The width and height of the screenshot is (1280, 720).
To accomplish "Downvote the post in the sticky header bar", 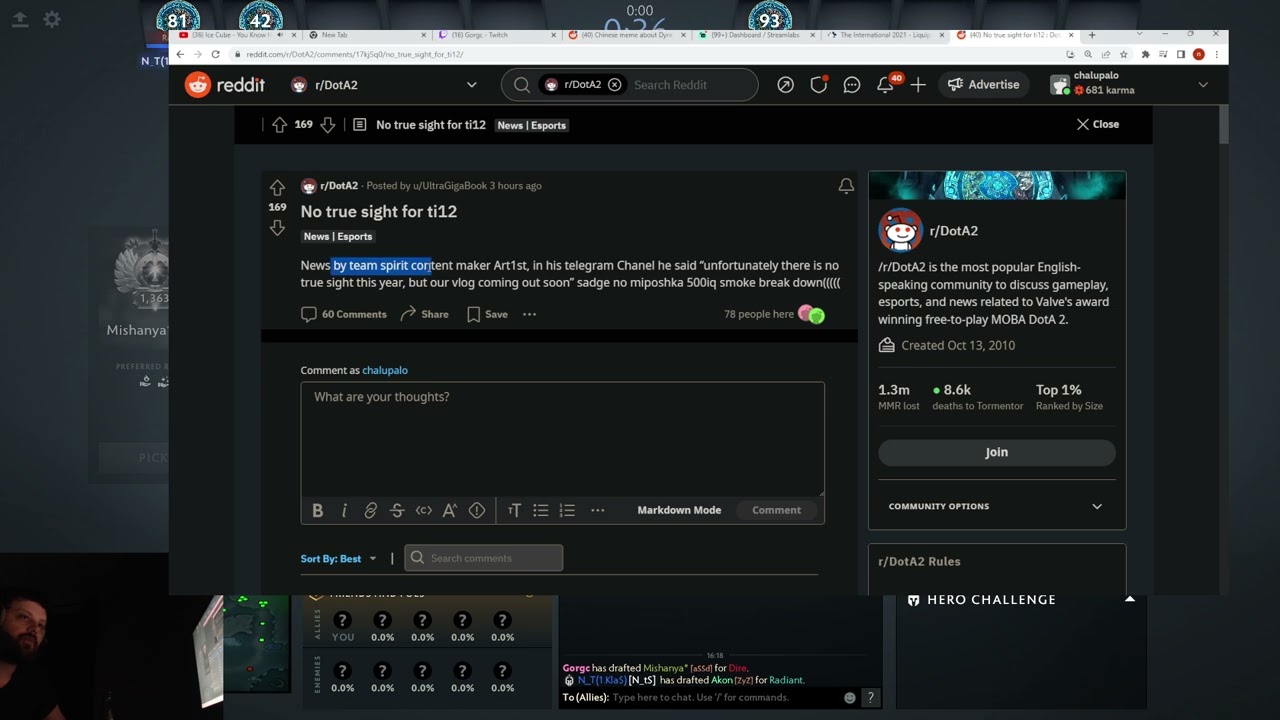I will pos(327,125).
